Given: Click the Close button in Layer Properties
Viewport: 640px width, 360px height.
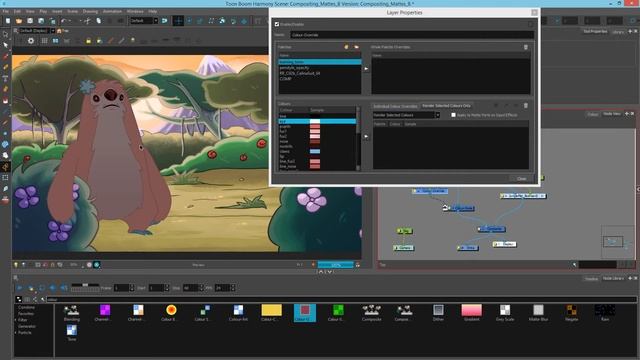Looking at the screenshot, I should pyautogui.click(x=522, y=179).
